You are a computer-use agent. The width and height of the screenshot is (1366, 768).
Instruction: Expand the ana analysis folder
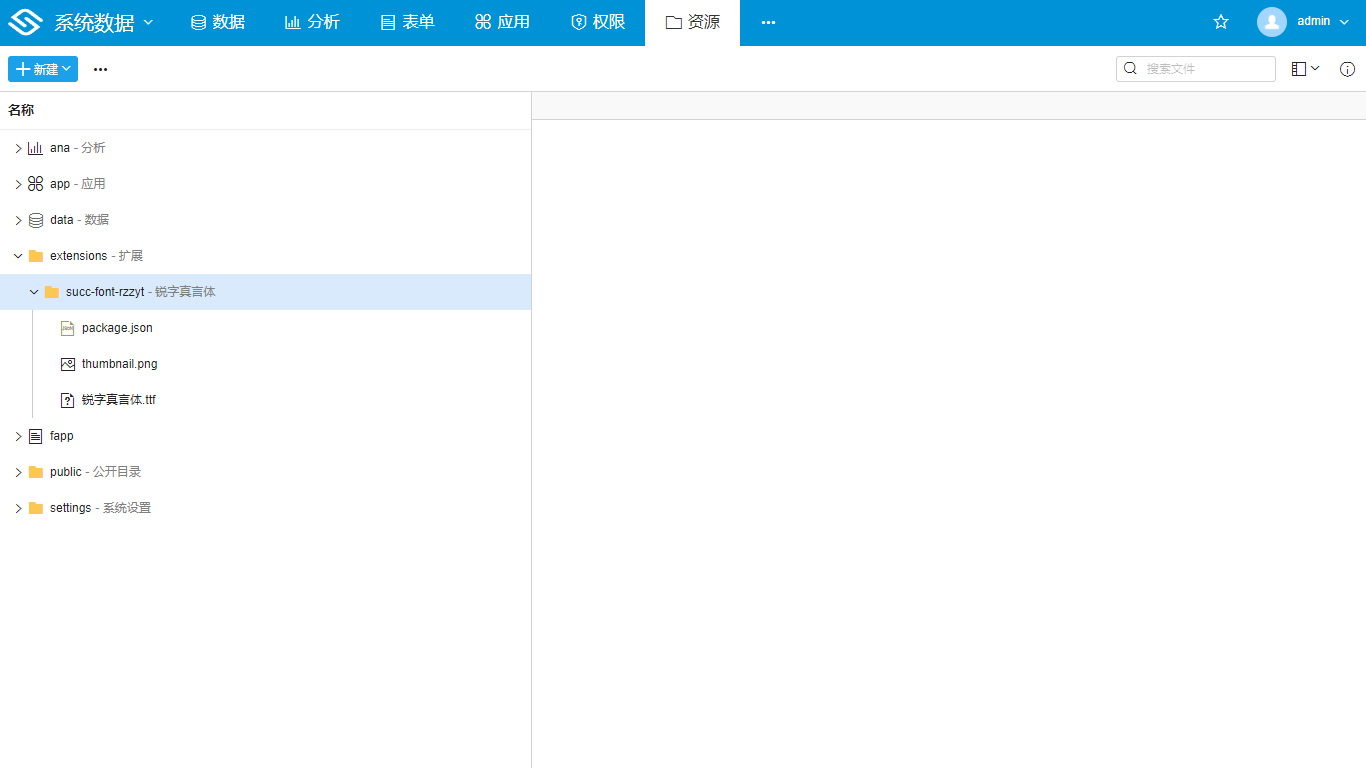coord(18,148)
